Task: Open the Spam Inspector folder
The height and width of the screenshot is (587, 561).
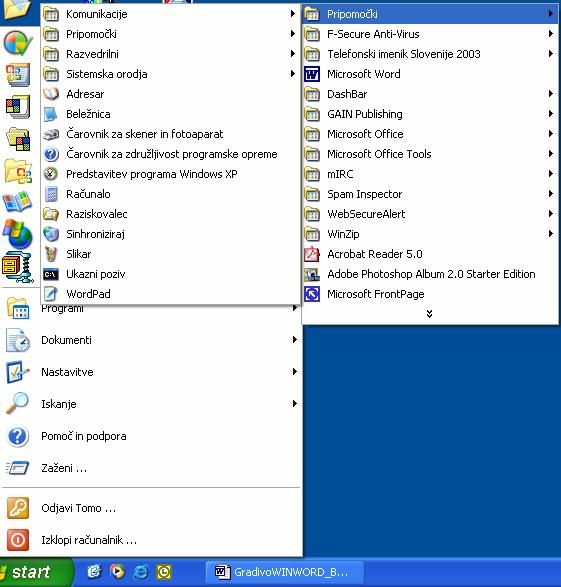Action: tap(430, 194)
